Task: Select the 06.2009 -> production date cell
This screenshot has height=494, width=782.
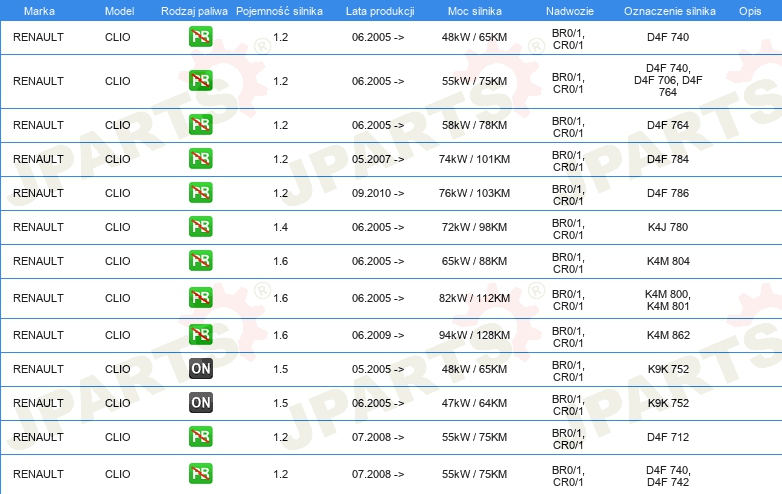Action: pyautogui.click(x=378, y=335)
